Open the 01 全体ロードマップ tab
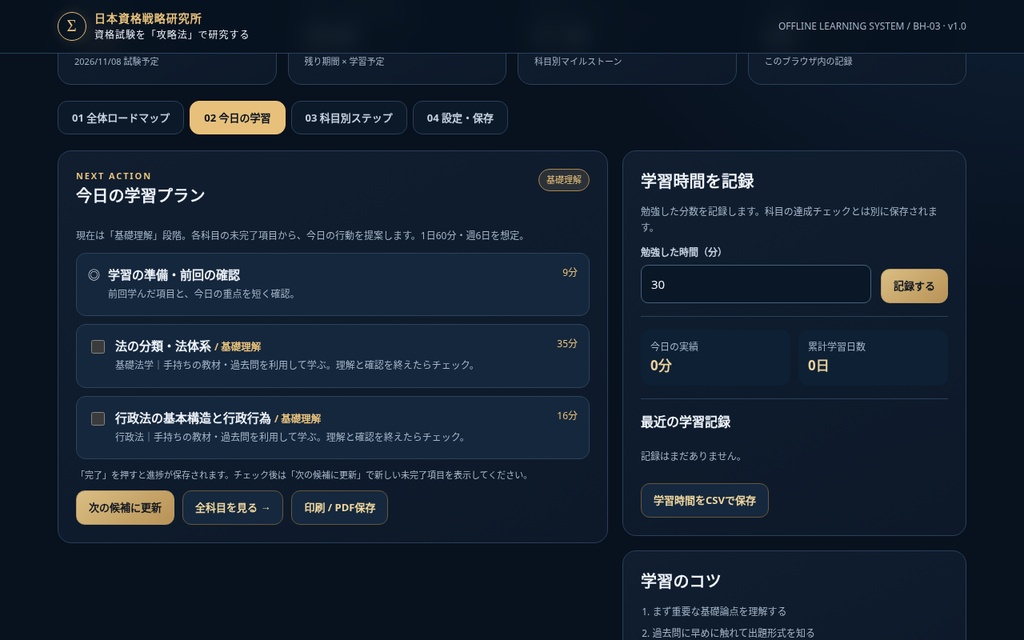The height and width of the screenshot is (640, 1024). click(121, 118)
